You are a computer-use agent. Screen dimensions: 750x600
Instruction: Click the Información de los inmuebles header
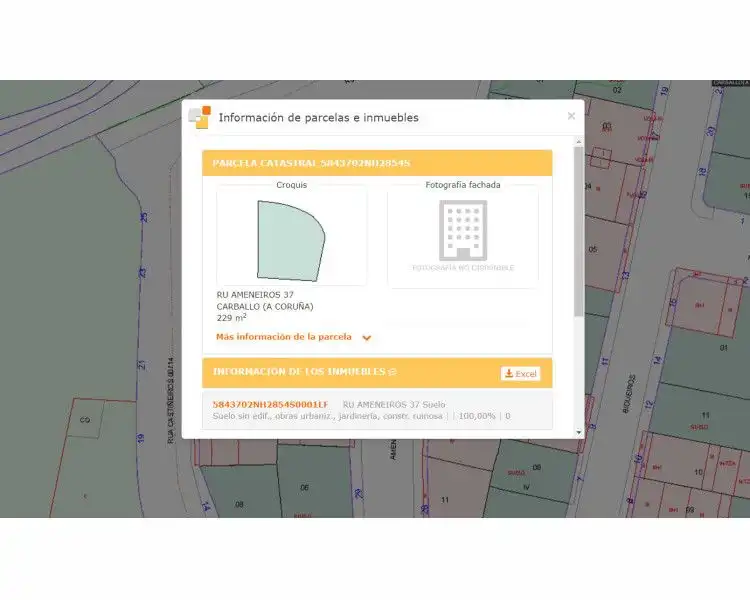(377, 372)
